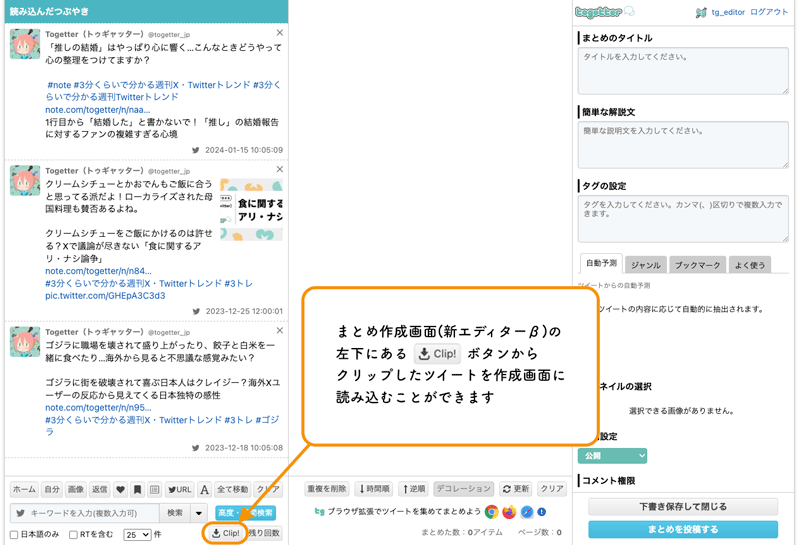The width and height of the screenshot is (800, 545).
Task: Click the list icon next to bookmark
Action: (x=154, y=490)
